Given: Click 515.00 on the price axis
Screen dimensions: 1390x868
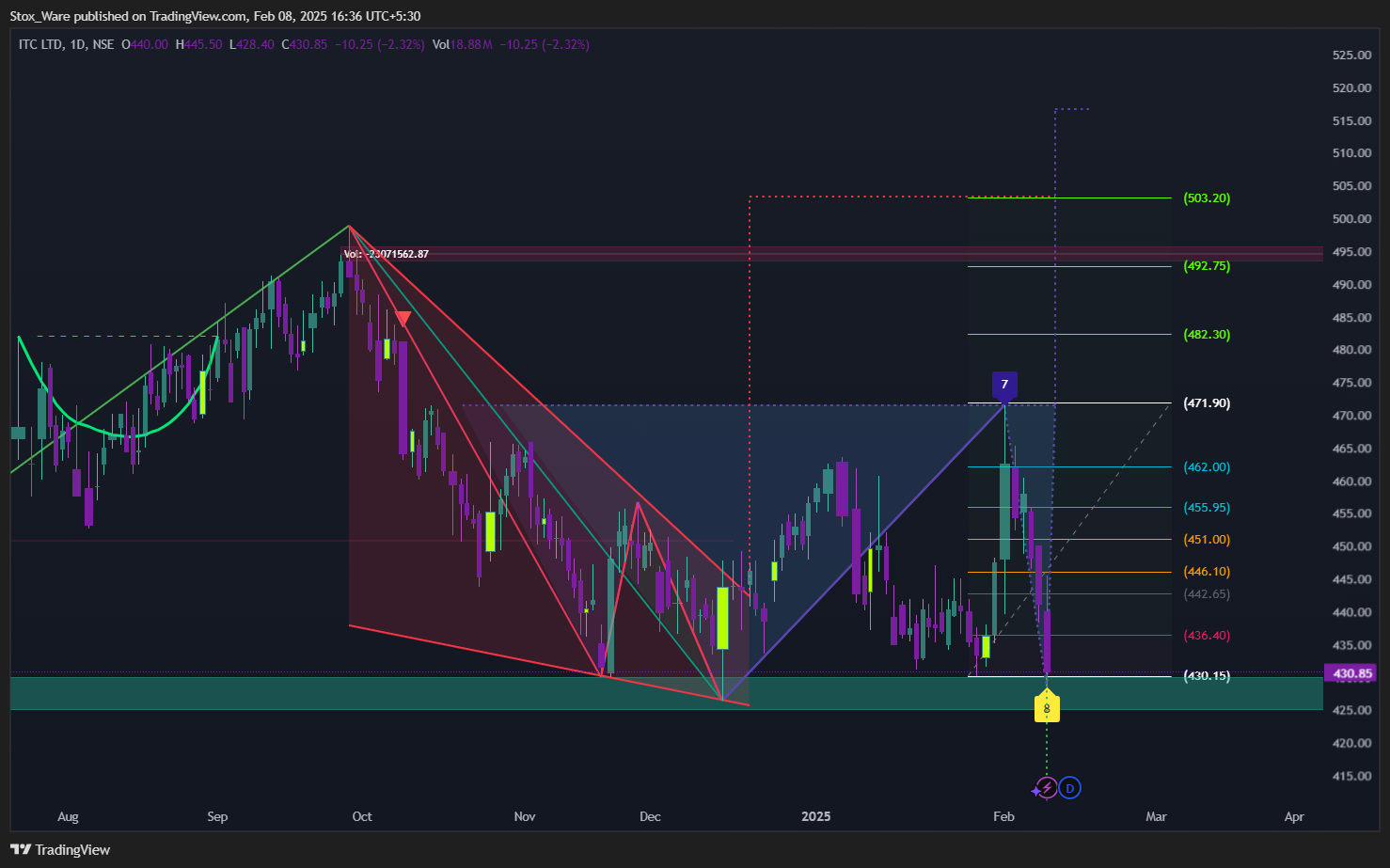Looking at the screenshot, I should tap(1351, 121).
